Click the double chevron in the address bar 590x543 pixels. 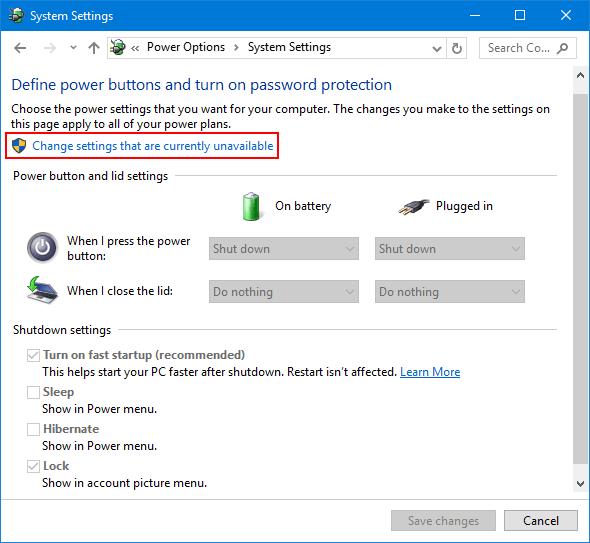coord(135,48)
